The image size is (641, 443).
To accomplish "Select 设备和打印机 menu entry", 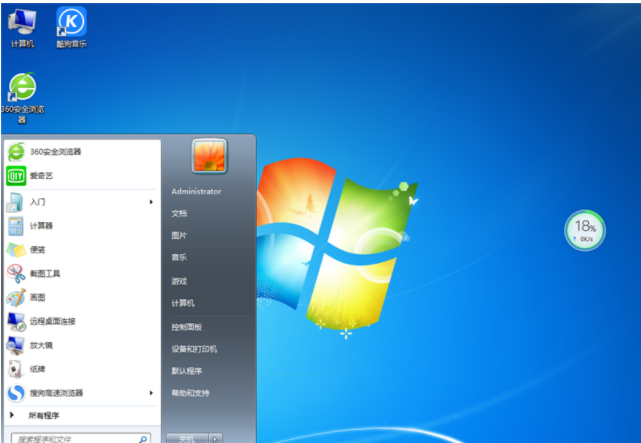I will point(193,349).
